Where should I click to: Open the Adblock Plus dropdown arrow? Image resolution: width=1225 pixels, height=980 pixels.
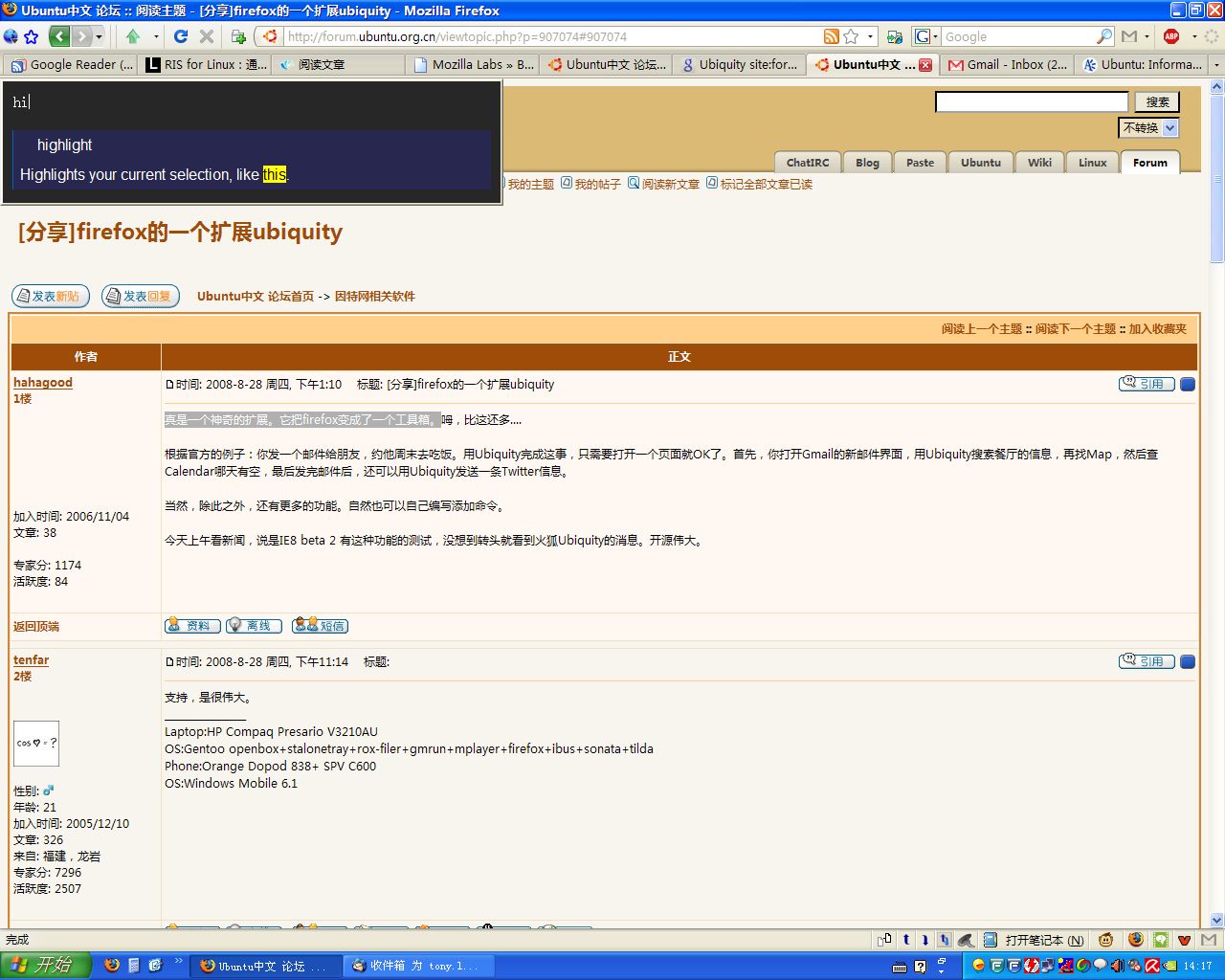pos(1193,36)
